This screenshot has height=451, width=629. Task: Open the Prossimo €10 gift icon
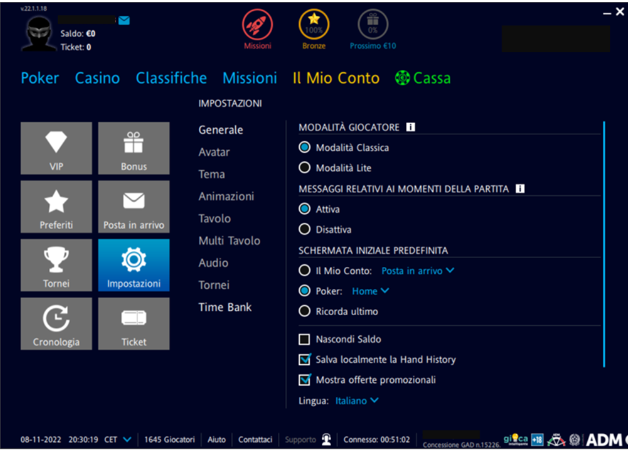[x=373, y=25]
